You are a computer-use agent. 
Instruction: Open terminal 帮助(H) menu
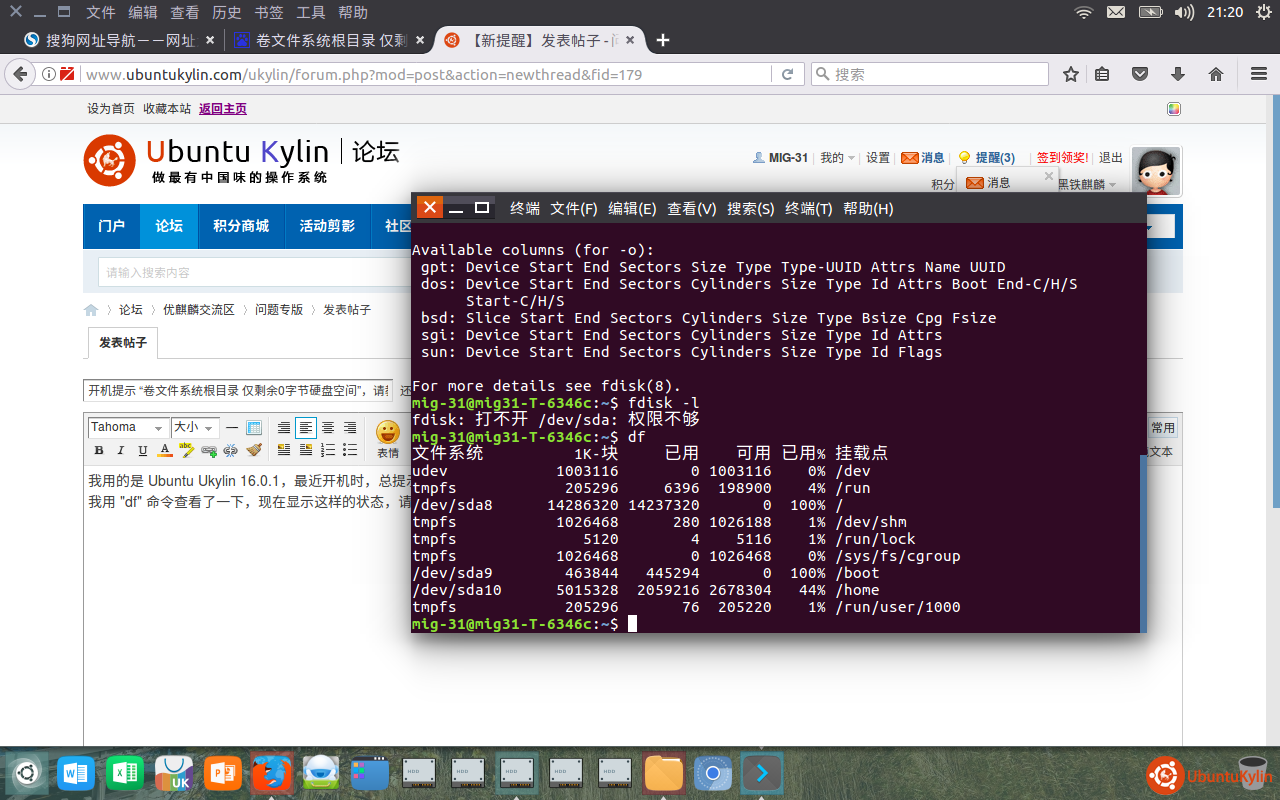868,208
